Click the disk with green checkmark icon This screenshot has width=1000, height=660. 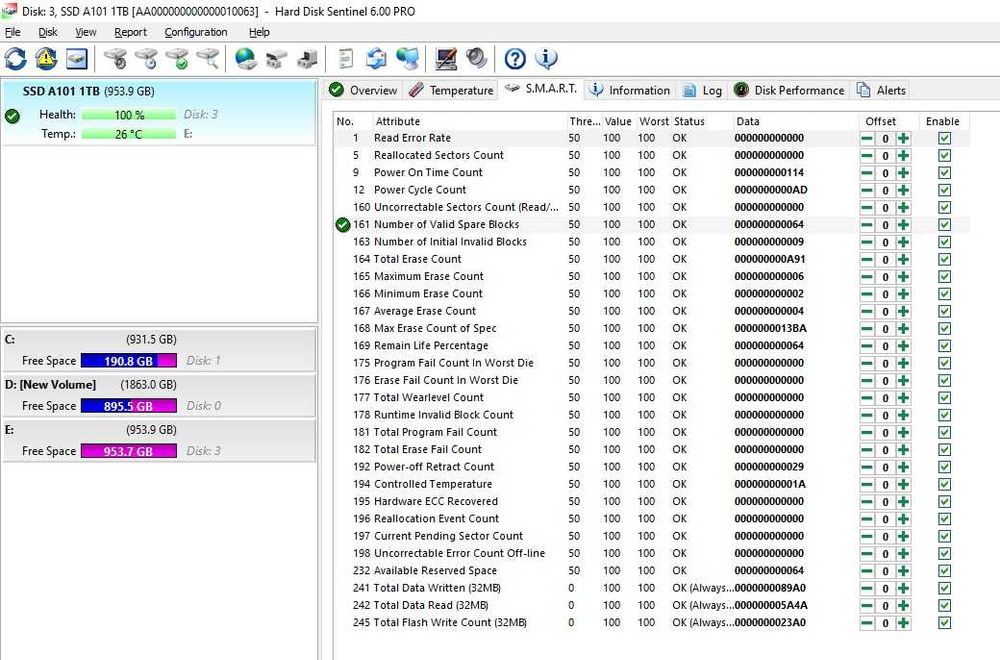[x=177, y=59]
